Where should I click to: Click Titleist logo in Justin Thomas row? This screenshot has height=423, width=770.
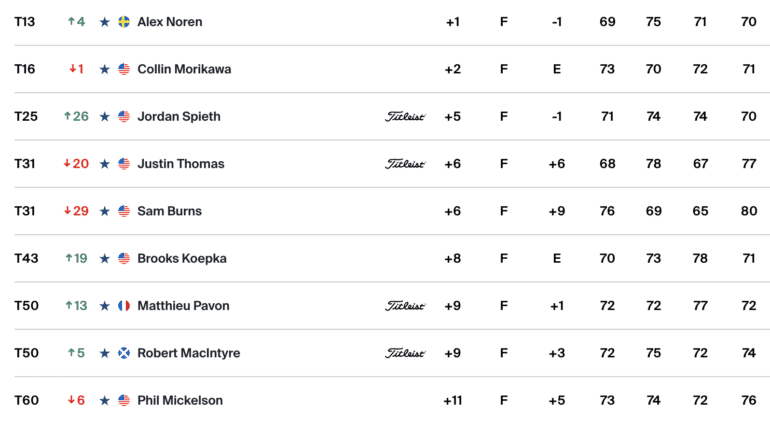405,164
